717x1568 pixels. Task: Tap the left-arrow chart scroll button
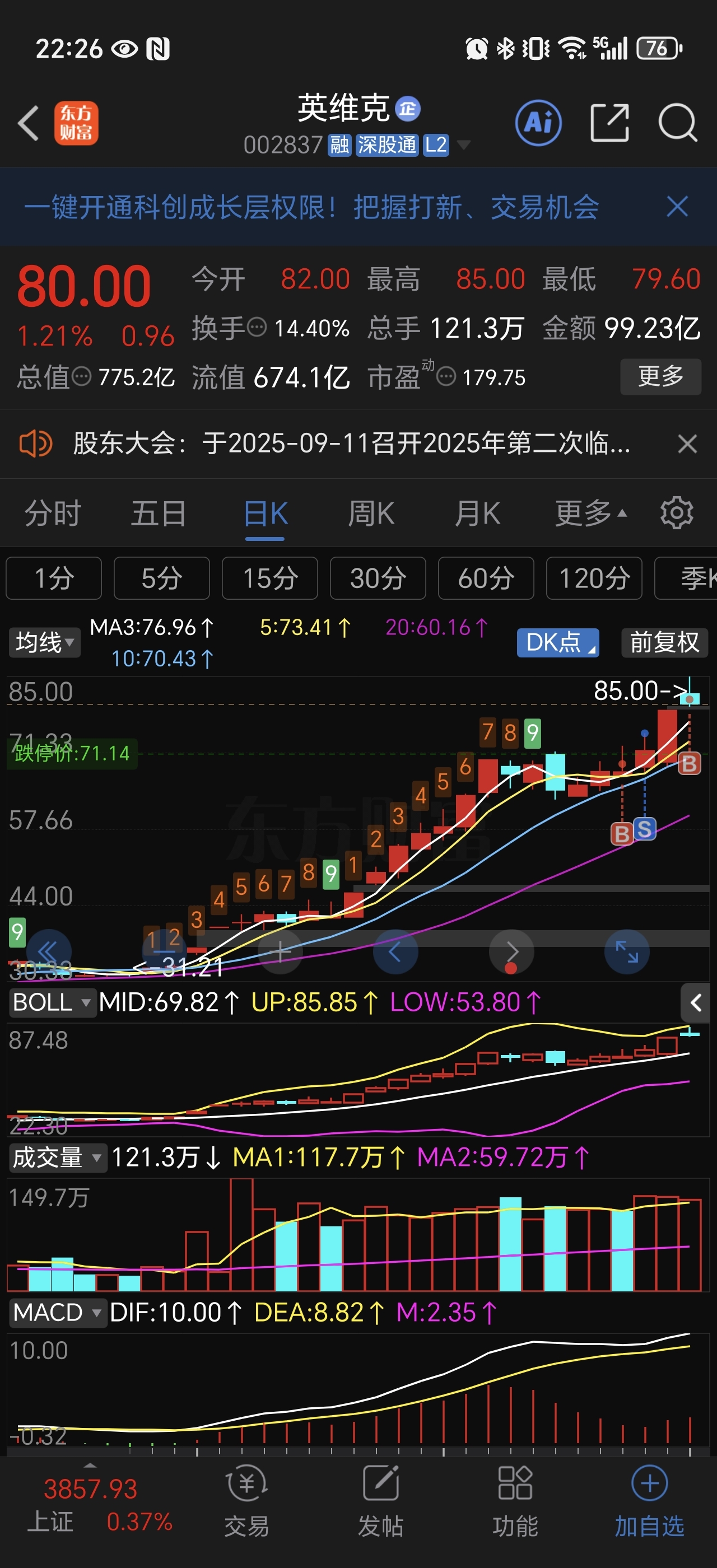395,951
